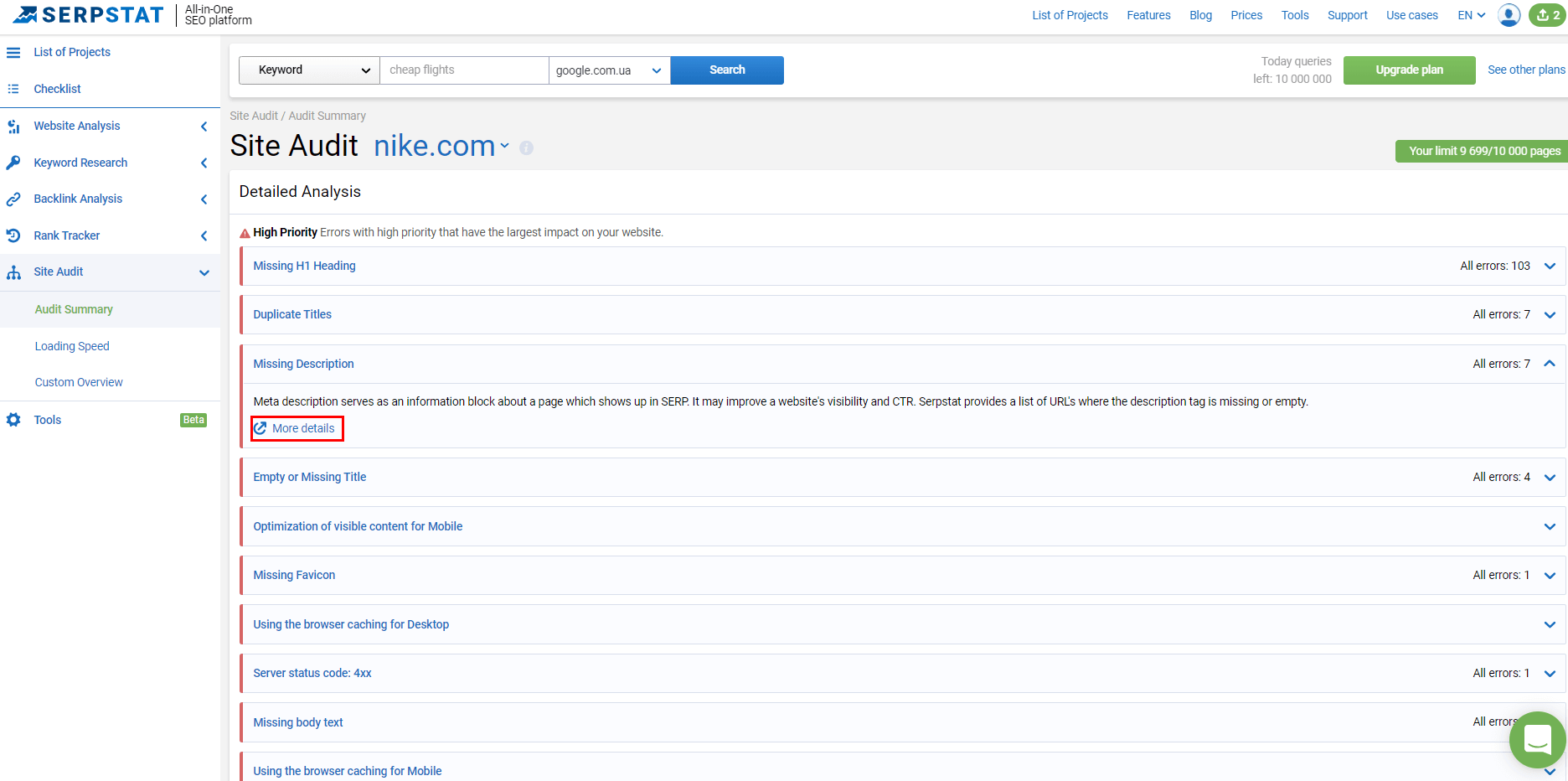Screen dimensions: 1568x781
Task: Open the google.com.ua database dropdown
Action: [609, 70]
